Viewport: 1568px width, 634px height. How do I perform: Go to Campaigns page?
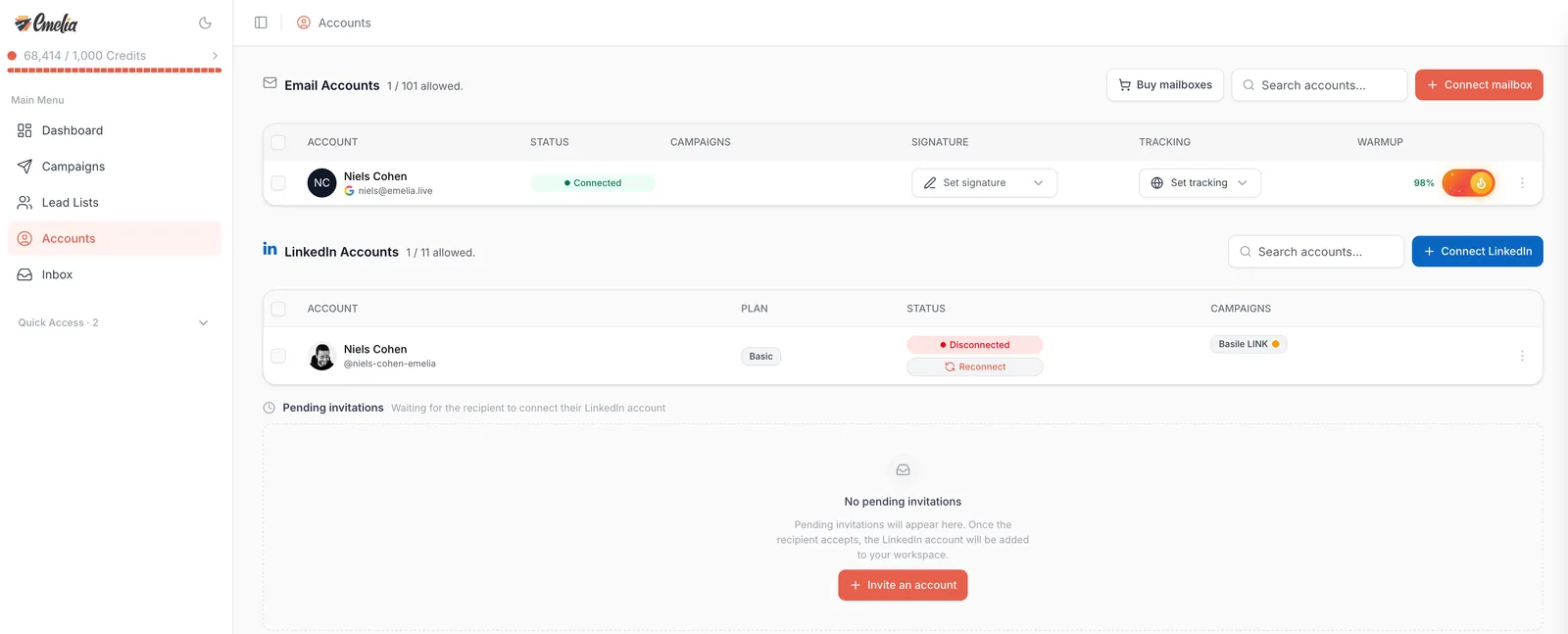tap(114, 167)
